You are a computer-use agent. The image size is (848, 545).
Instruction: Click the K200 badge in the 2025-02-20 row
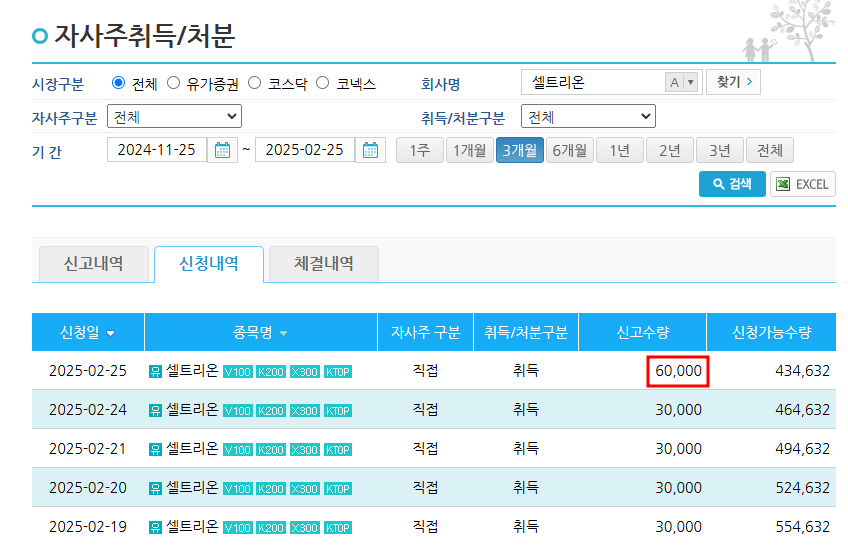click(271, 489)
